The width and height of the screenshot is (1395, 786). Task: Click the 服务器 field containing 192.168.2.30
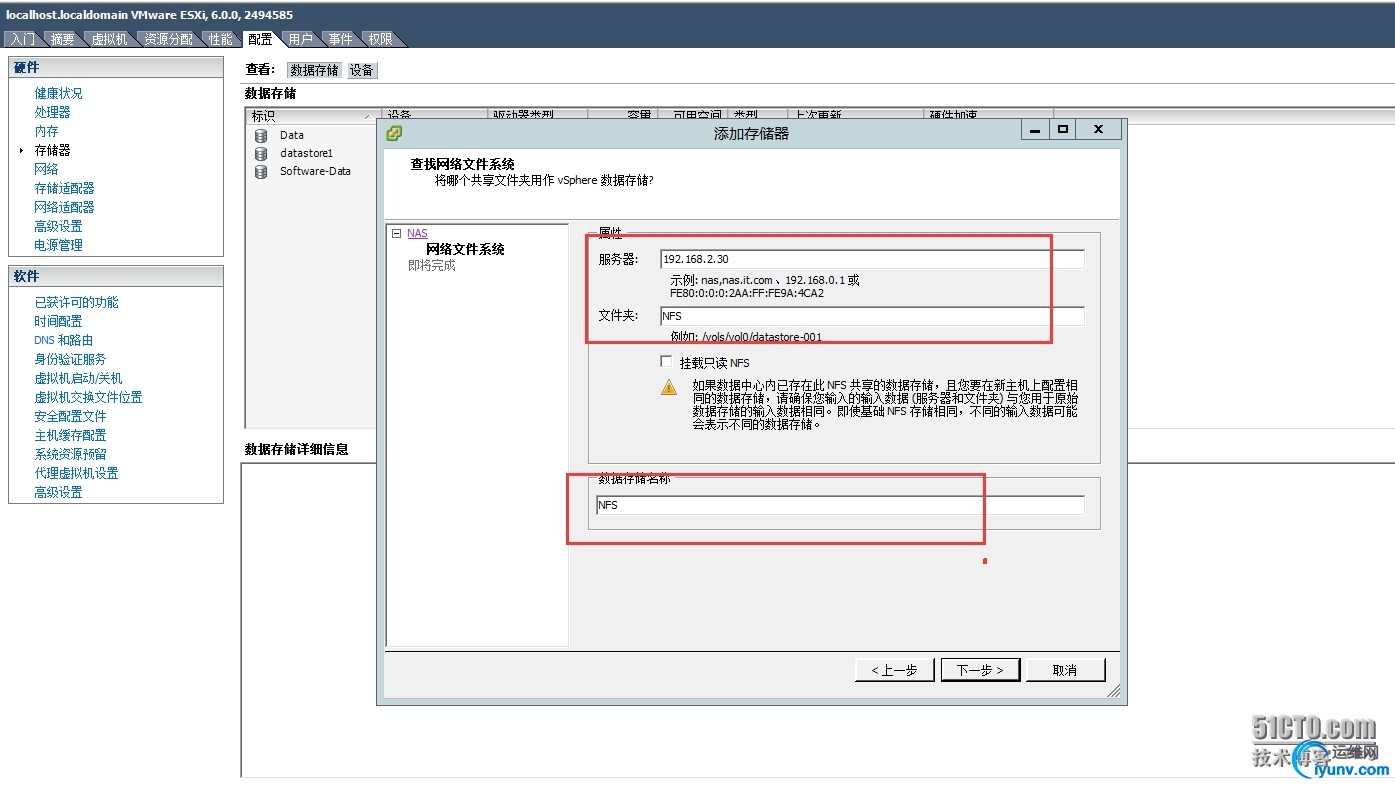(872, 259)
